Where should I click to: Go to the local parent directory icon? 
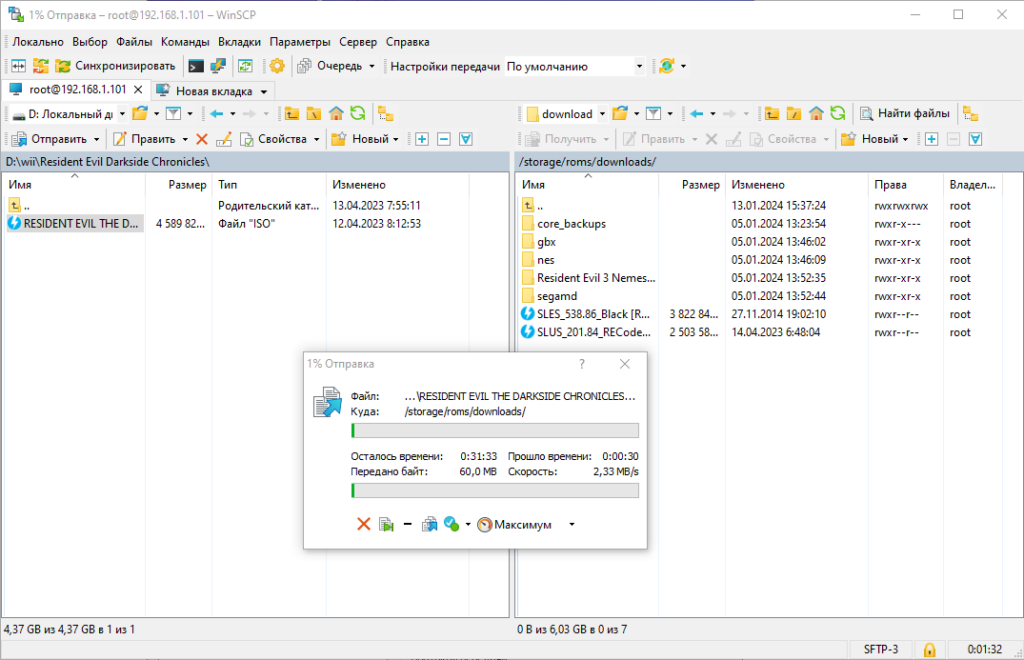[292, 114]
